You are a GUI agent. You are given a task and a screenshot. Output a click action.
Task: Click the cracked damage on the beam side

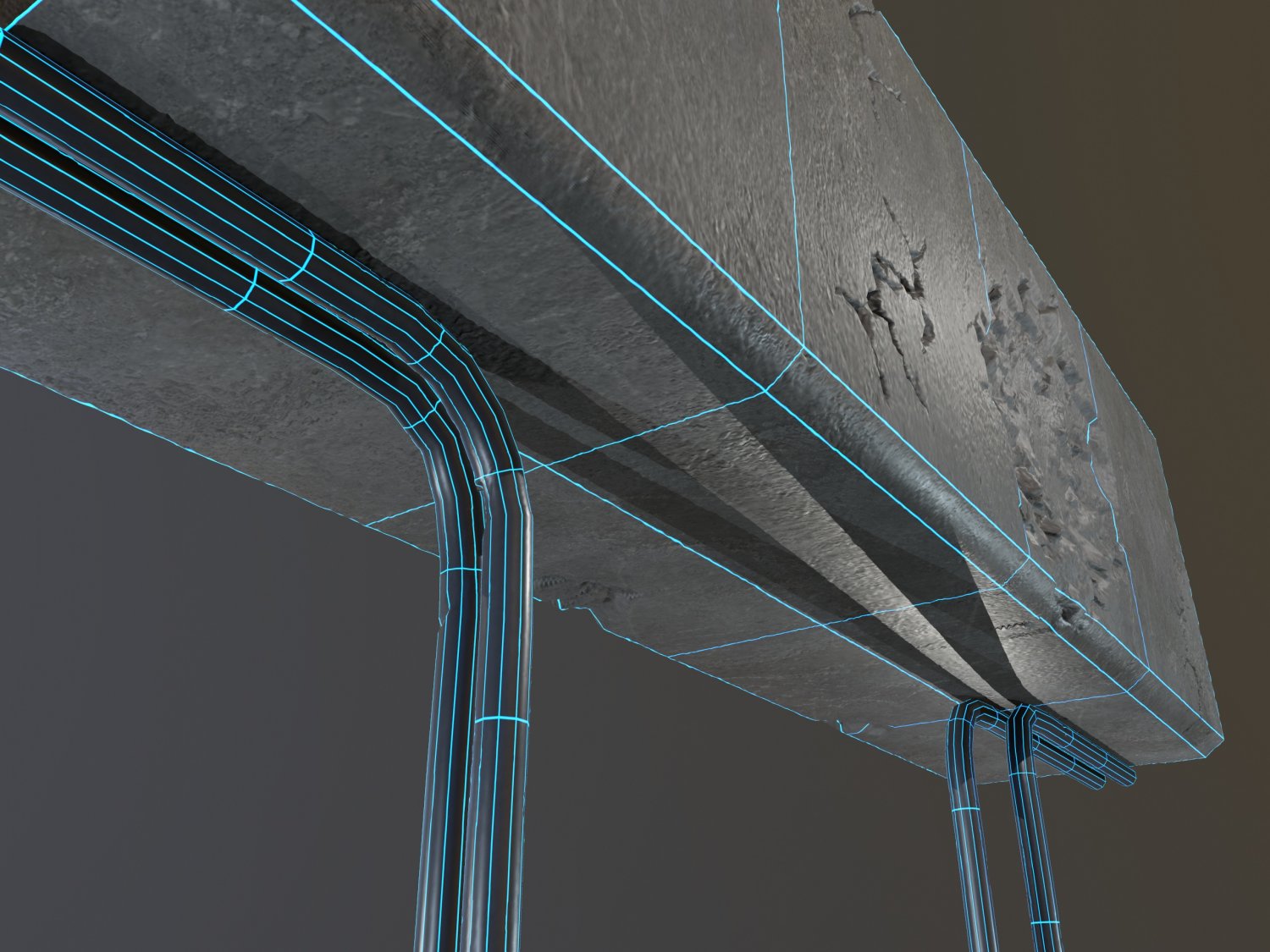[889, 296]
